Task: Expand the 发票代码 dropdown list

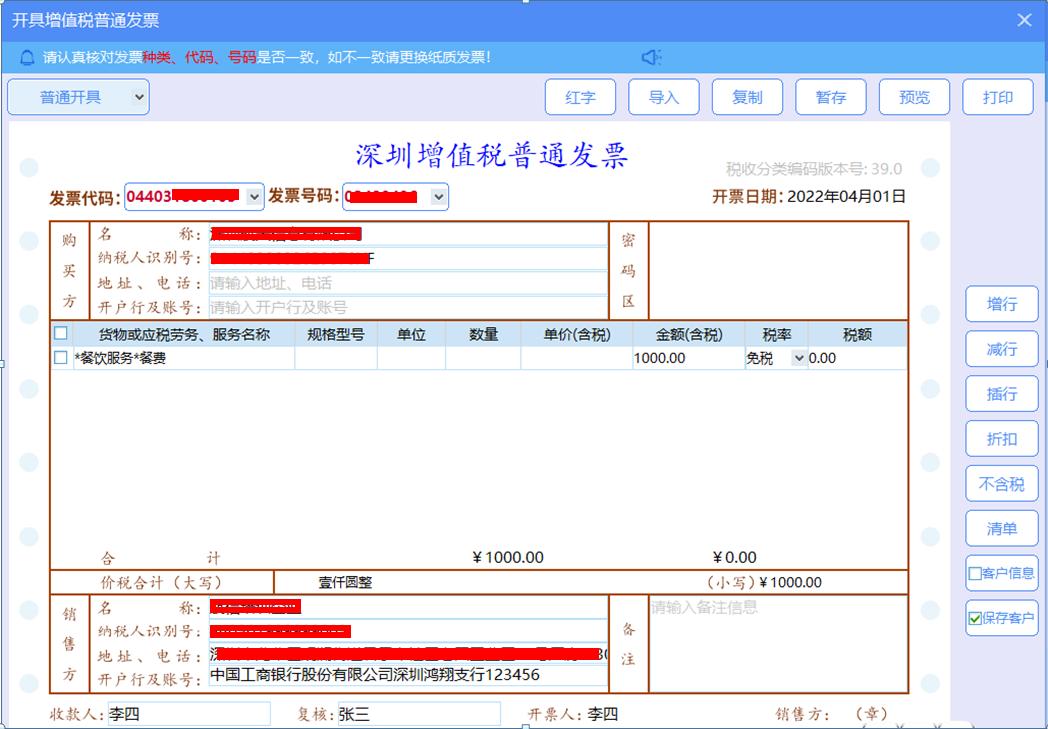Action: click(x=250, y=197)
